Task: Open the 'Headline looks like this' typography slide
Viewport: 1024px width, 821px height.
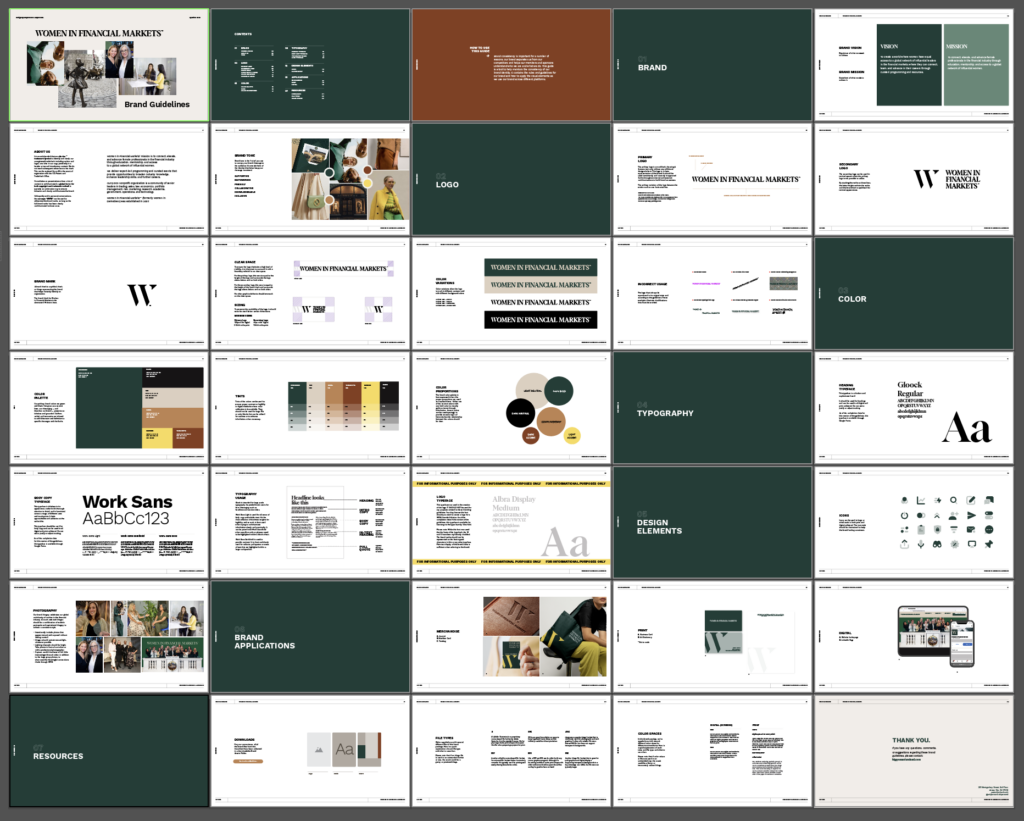Action: coord(310,522)
